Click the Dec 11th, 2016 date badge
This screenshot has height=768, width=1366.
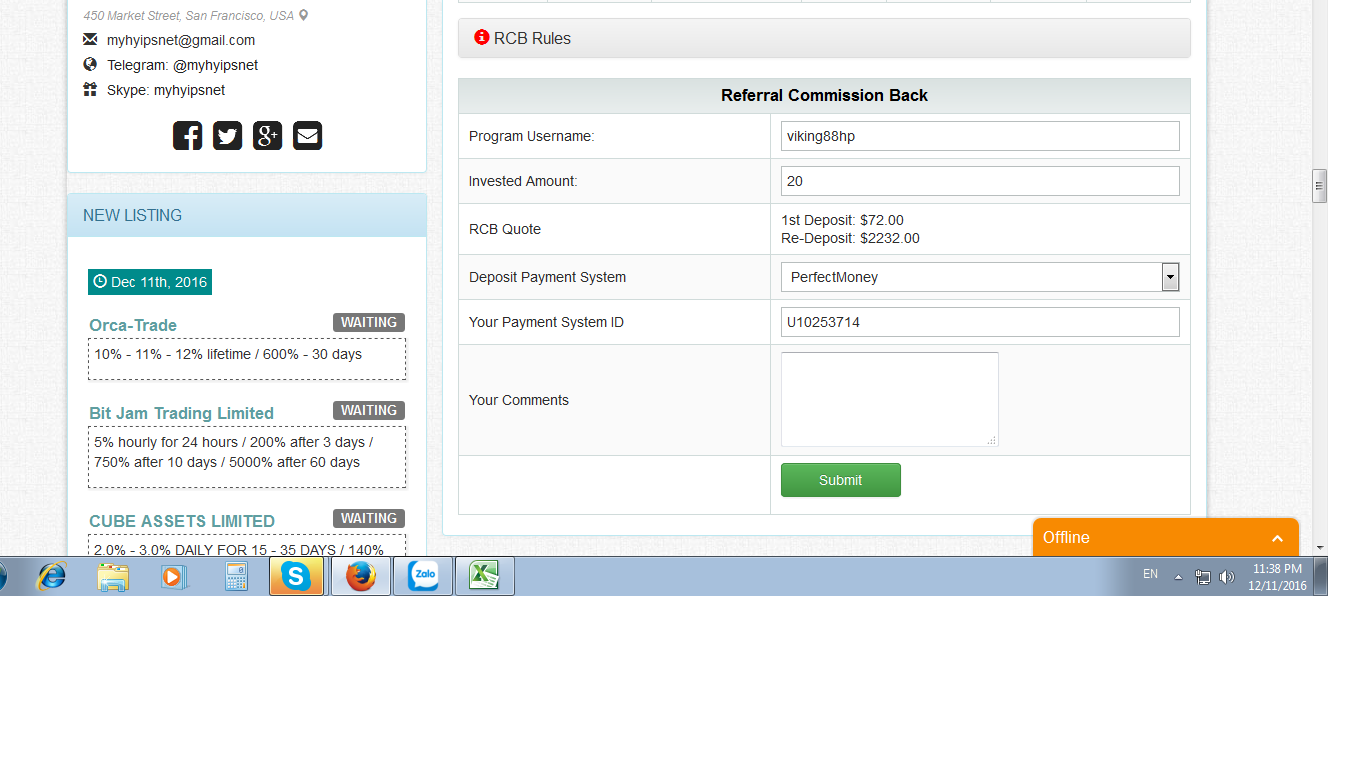tap(150, 282)
